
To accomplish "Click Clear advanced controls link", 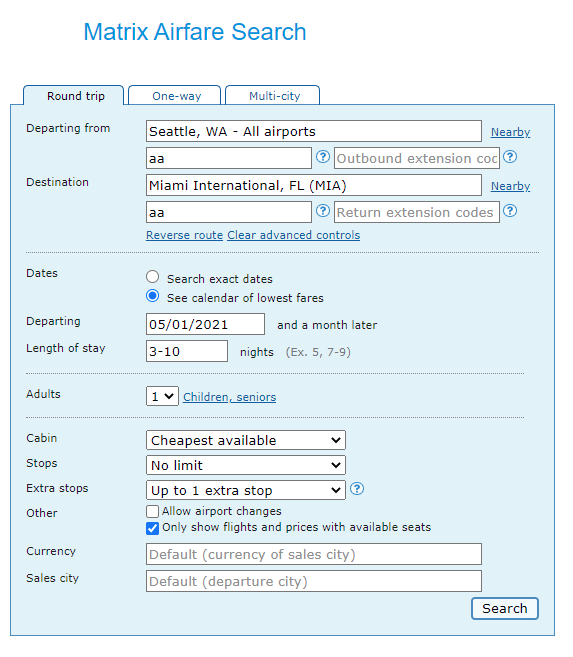I will click(x=294, y=235).
